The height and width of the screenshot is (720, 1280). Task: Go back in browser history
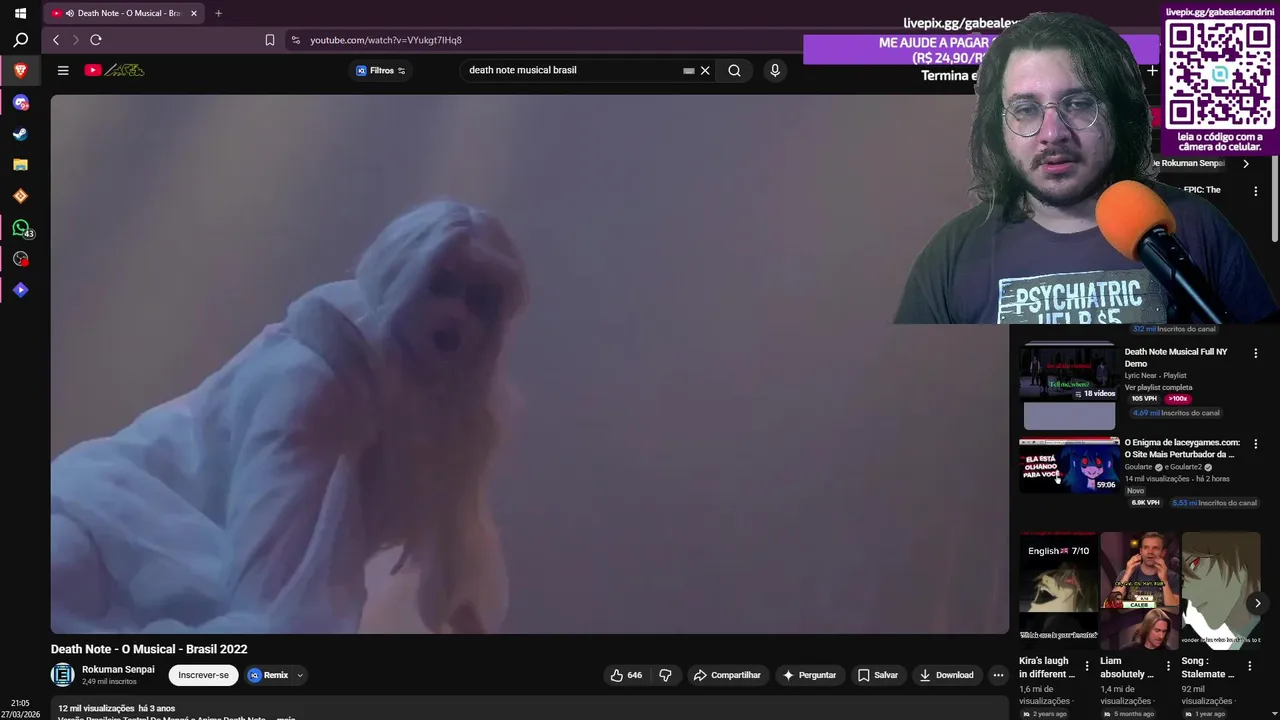pyautogui.click(x=56, y=40)
